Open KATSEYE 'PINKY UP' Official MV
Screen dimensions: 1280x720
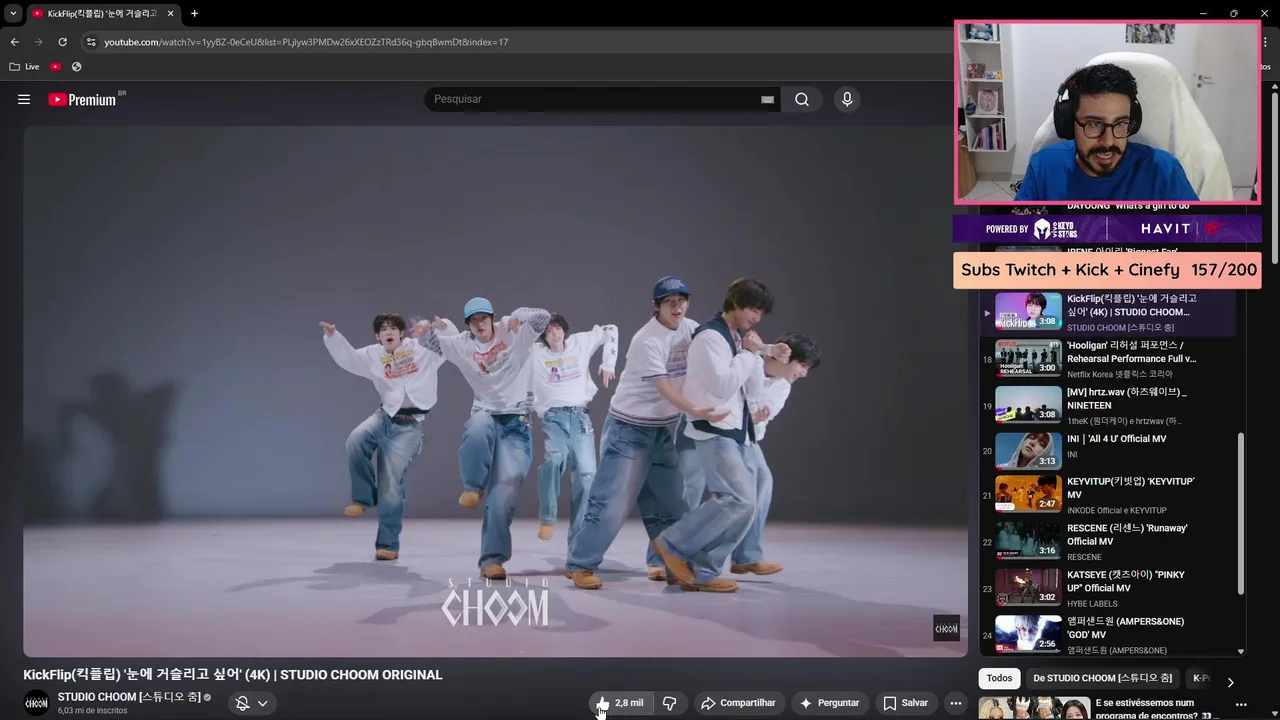(1110, 588)
